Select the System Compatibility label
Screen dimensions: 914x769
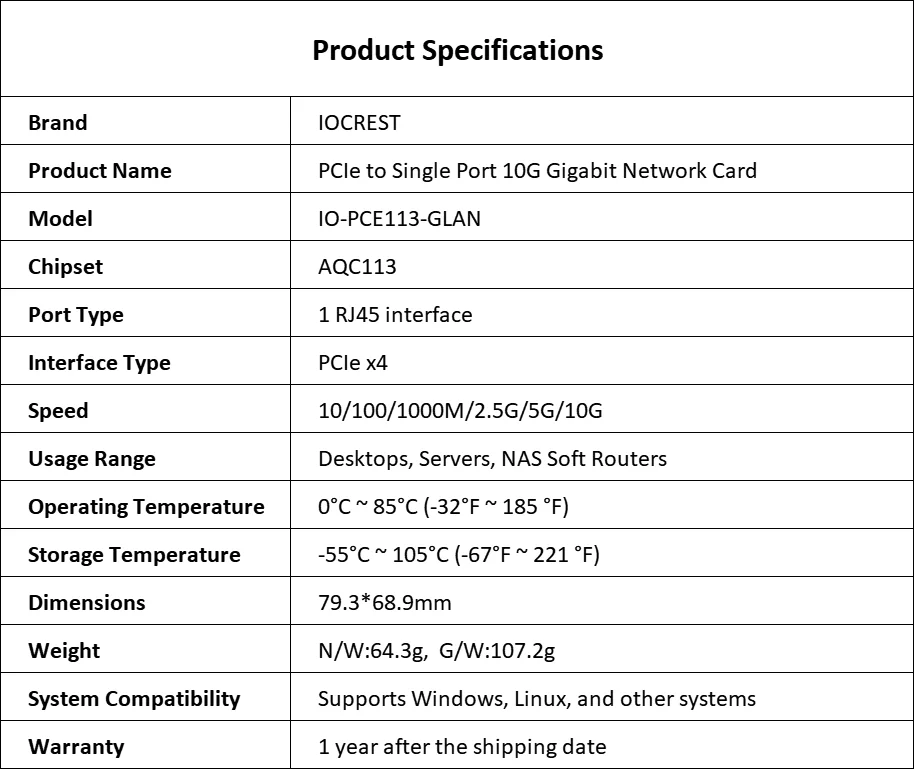[134, 698]
